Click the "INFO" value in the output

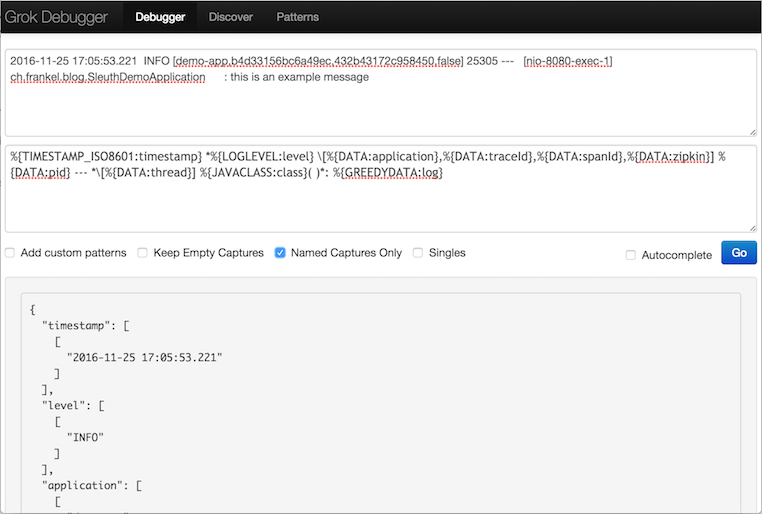(x=86, y=437)
